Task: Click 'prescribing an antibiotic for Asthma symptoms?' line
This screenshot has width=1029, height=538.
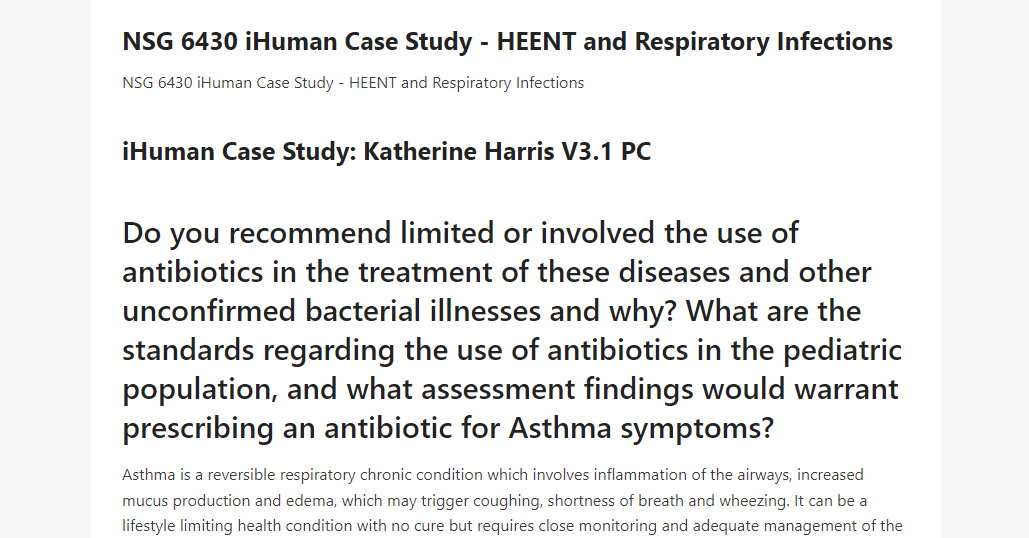Action: pyautogui.click(x=448, y=428)
